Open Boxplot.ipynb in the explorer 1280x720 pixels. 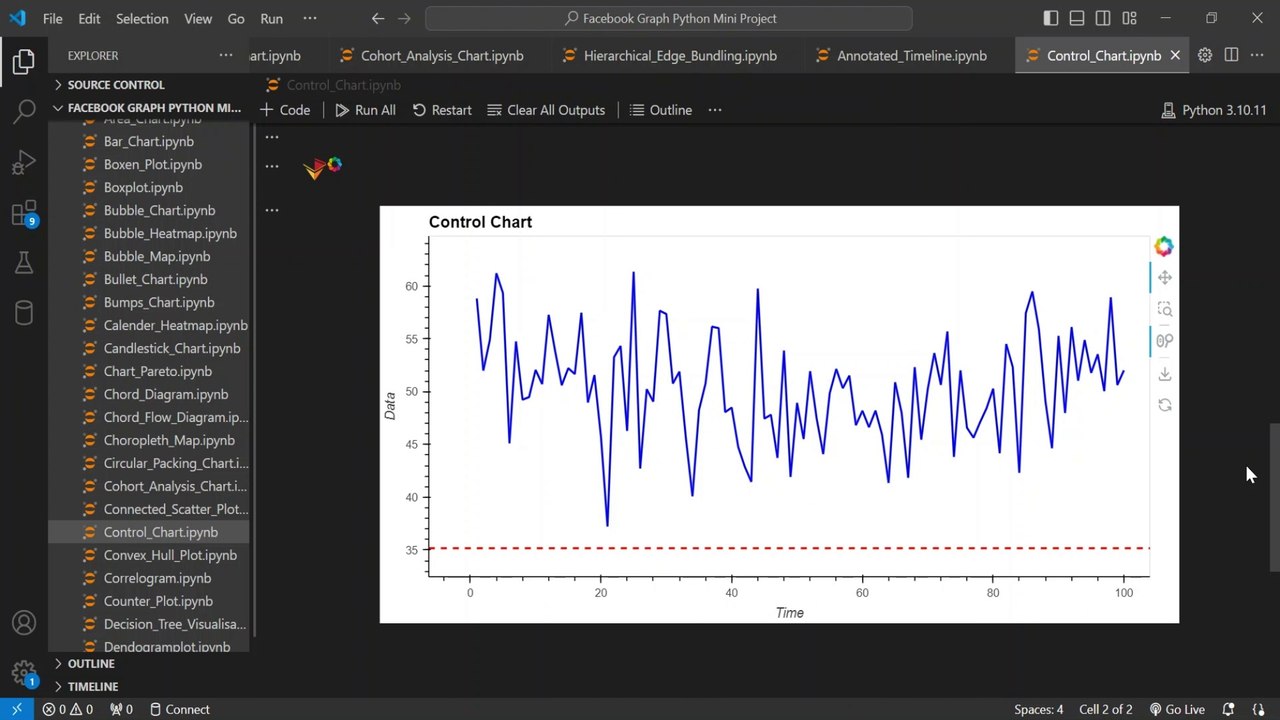pos(143,187)
